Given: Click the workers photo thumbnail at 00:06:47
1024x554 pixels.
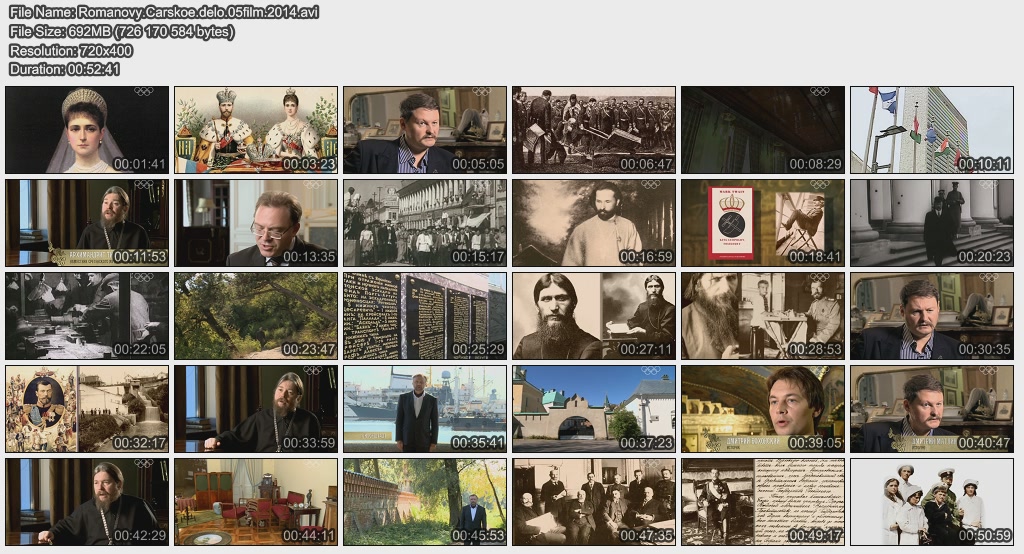Looking at the screenshot, I should tap(594, 130).
